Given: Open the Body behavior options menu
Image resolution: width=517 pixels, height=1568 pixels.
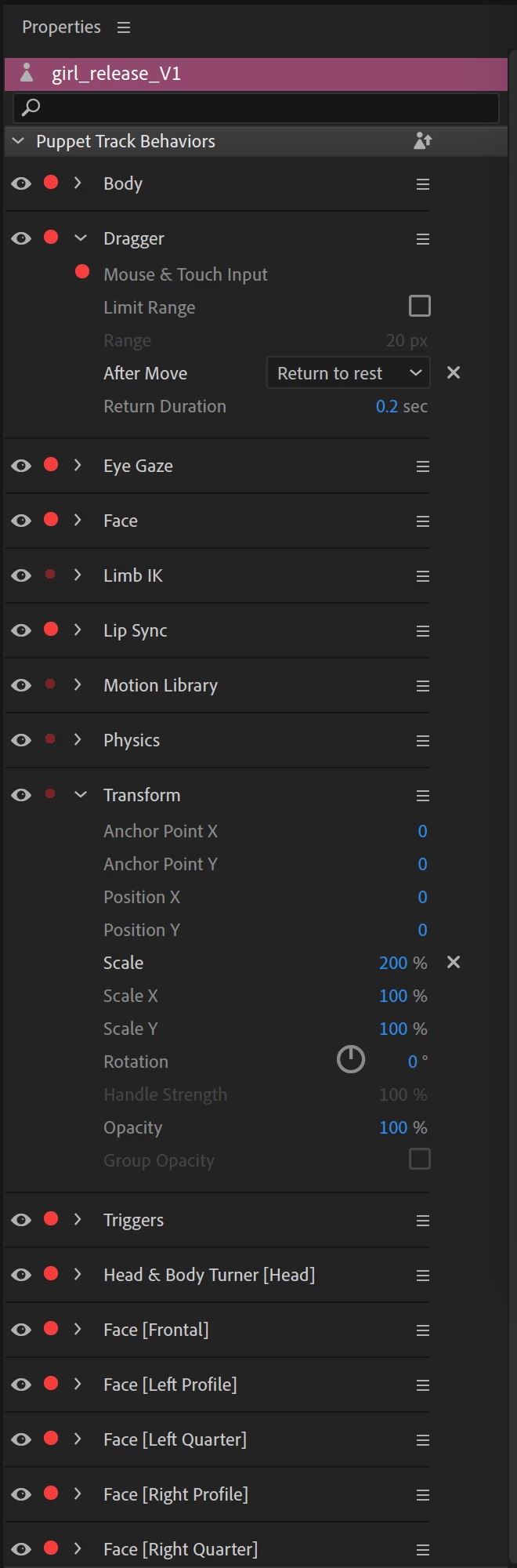Looking at the screenshot, I should 423,184.
